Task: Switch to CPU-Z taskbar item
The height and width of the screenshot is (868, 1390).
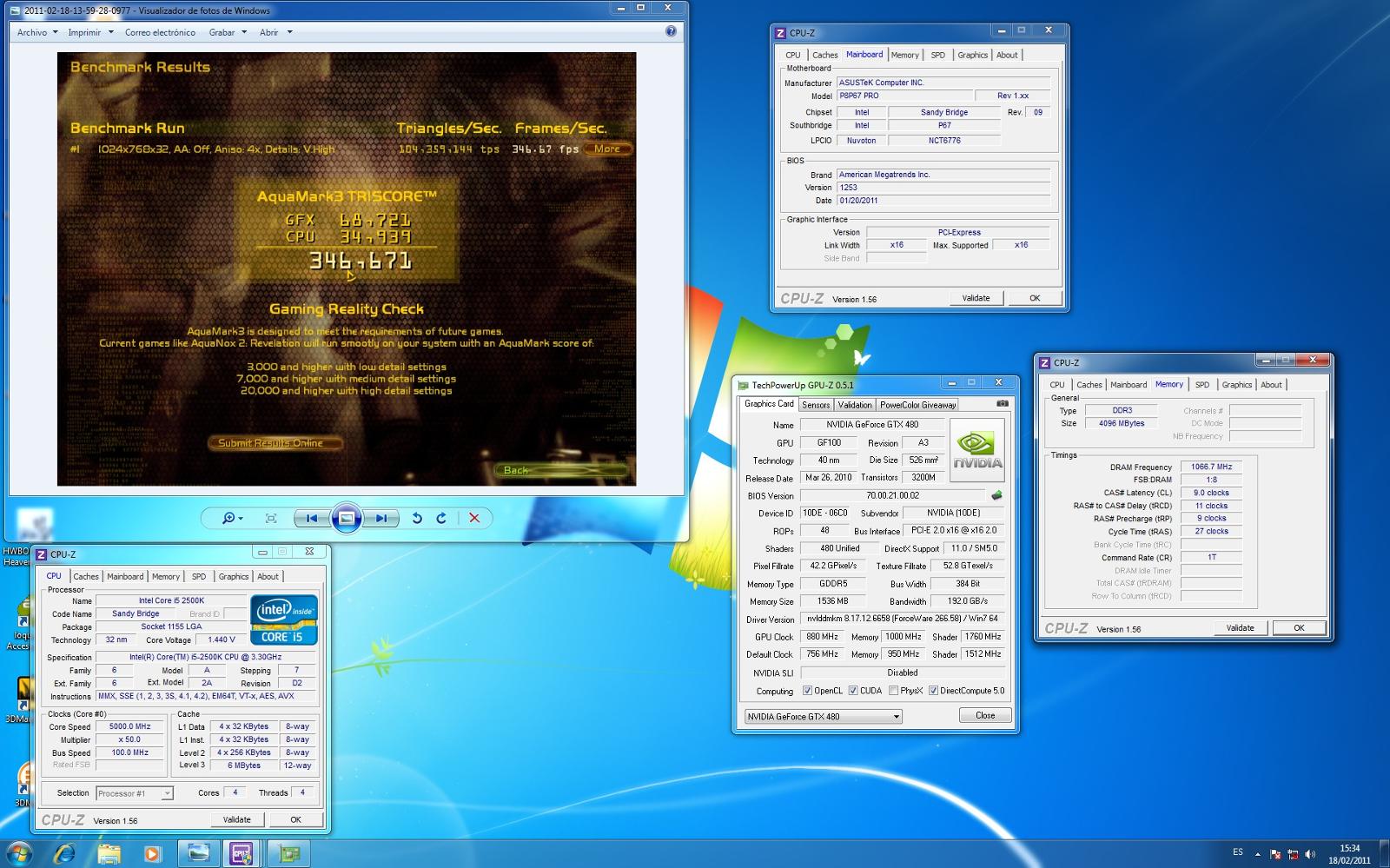Action: click(242, 853)
